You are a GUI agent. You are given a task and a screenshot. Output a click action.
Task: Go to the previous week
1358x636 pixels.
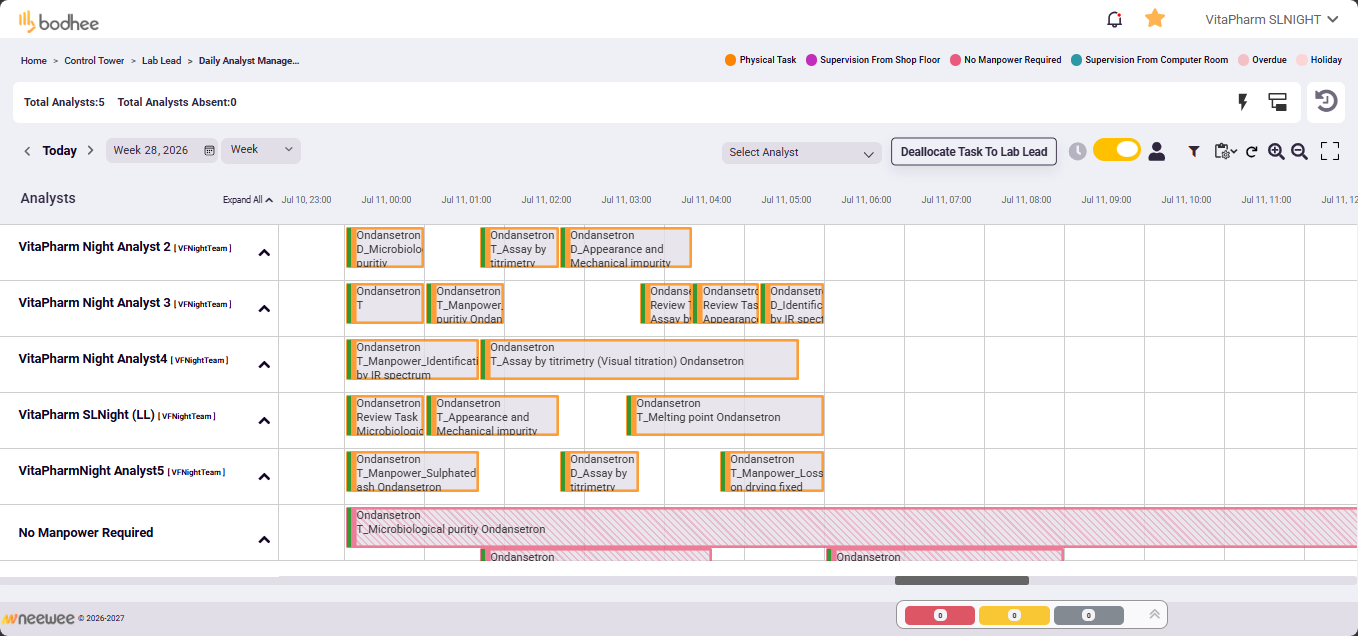27,151
